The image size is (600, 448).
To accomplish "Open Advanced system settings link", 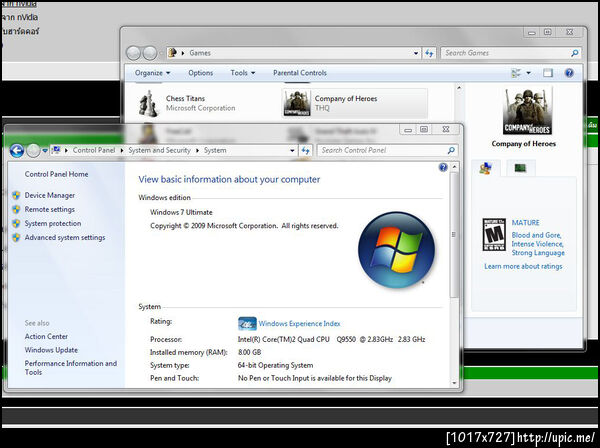I will (65, 238).
